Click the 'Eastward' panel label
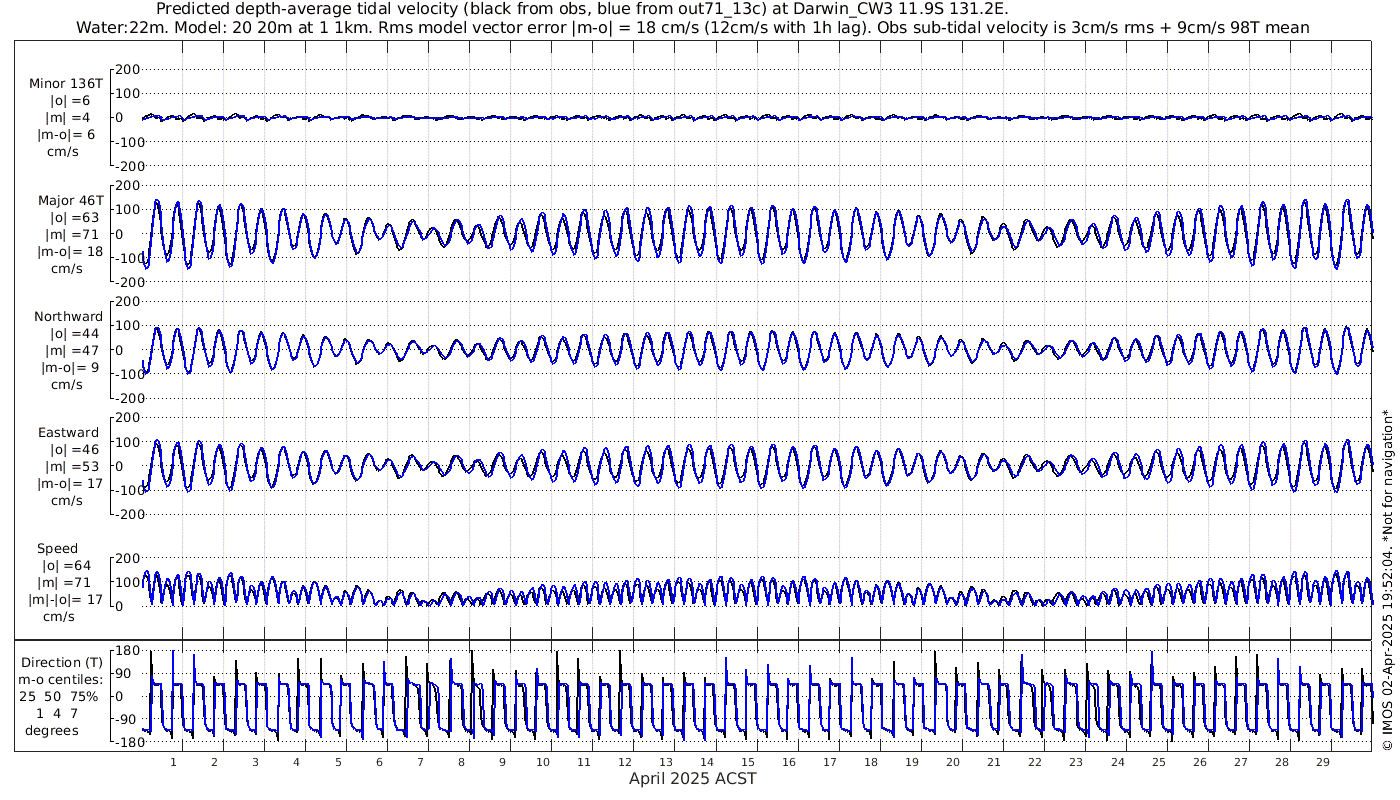Viewport: 1400px width, 800px height. point(68,433)
